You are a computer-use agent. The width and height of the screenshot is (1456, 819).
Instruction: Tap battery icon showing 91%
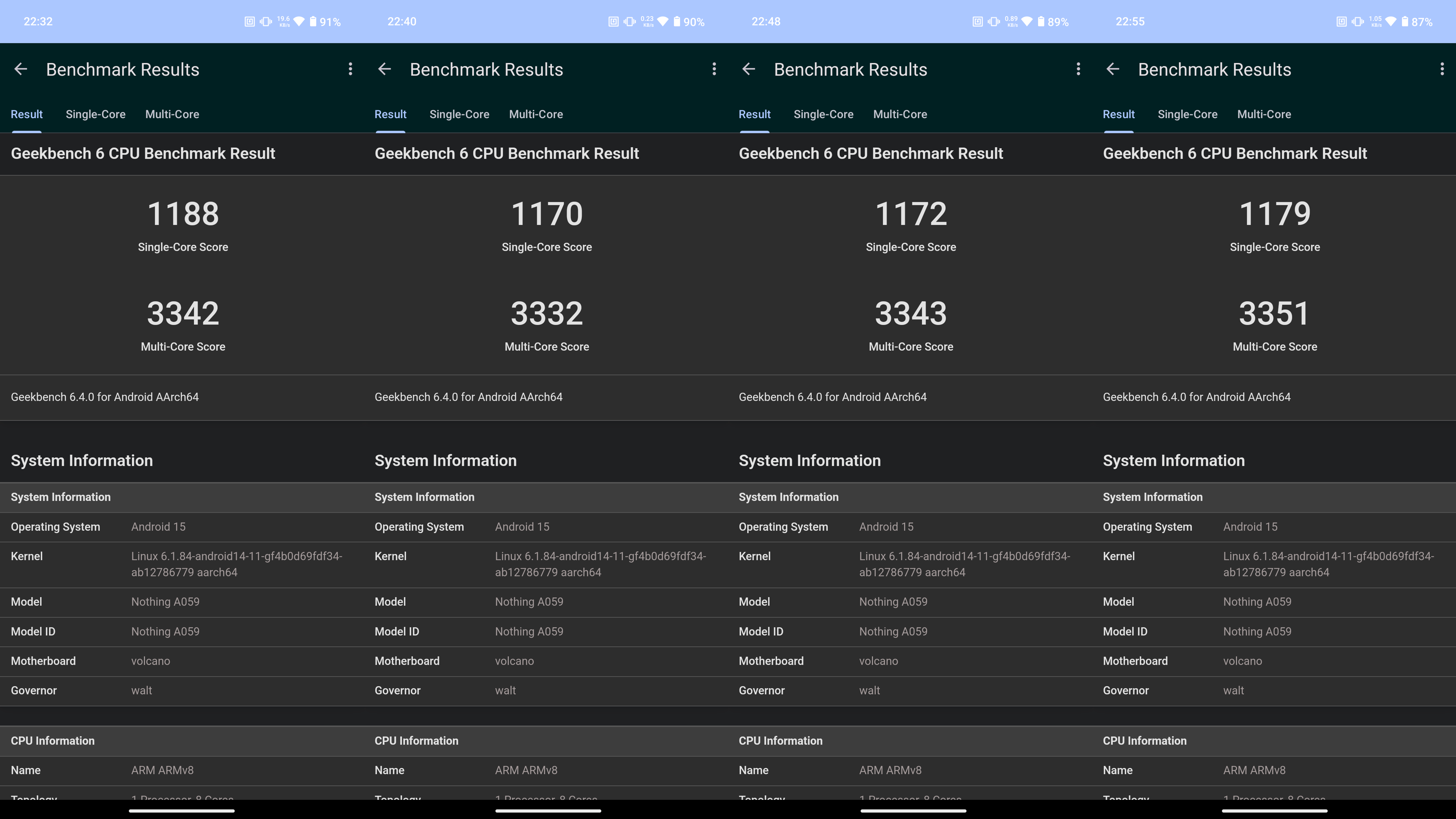(x=313, y=22)
